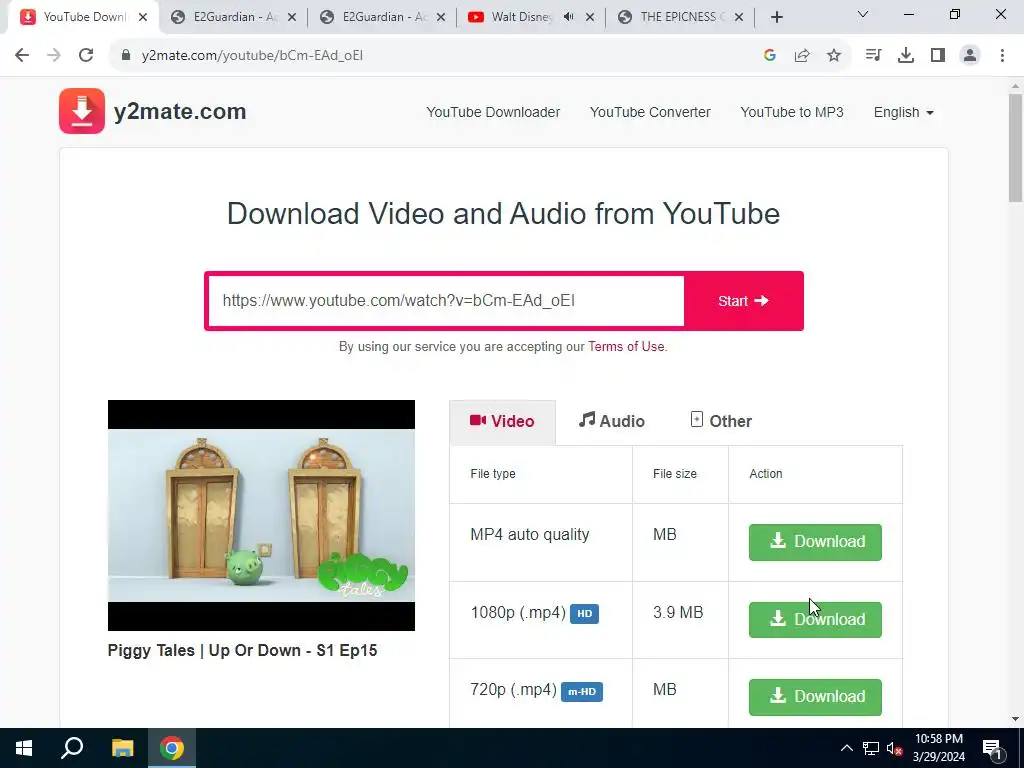Open the Terms of Use link
Screen dimensions: 1024x768
[x=626, y=347]
